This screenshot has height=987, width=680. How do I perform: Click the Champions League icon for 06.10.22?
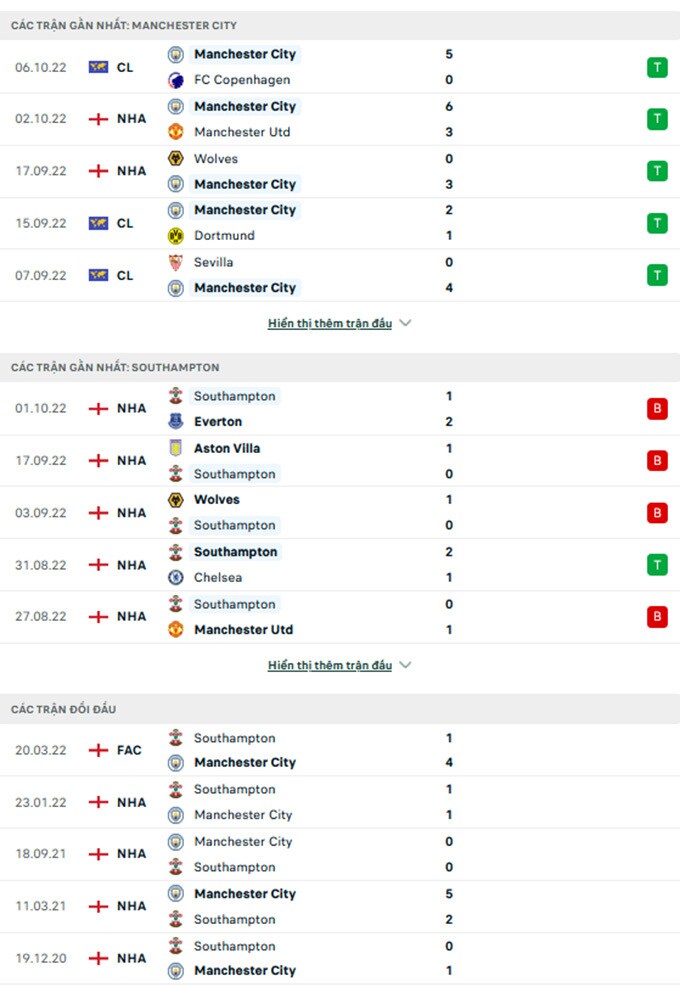[x=98, y=67]
